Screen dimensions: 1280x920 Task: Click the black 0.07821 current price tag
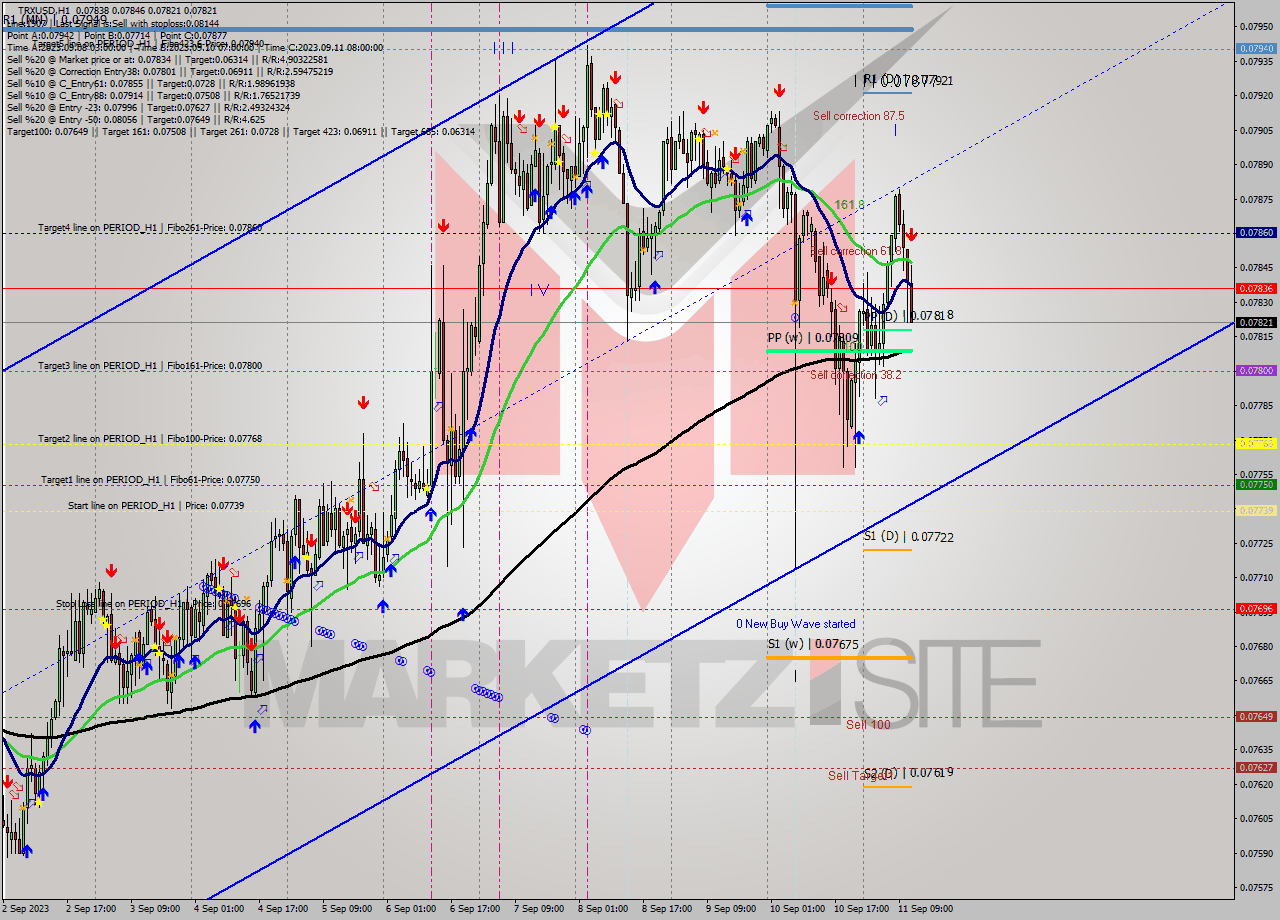[x=1256, y=323]
